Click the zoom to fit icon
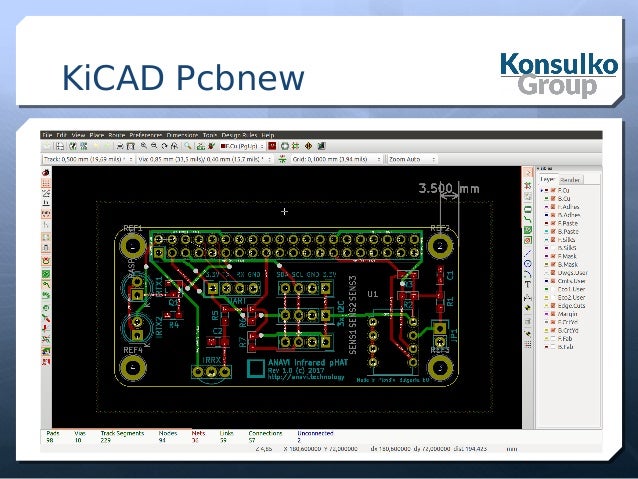The image size is (638, 479). click(x=174, y=146)
